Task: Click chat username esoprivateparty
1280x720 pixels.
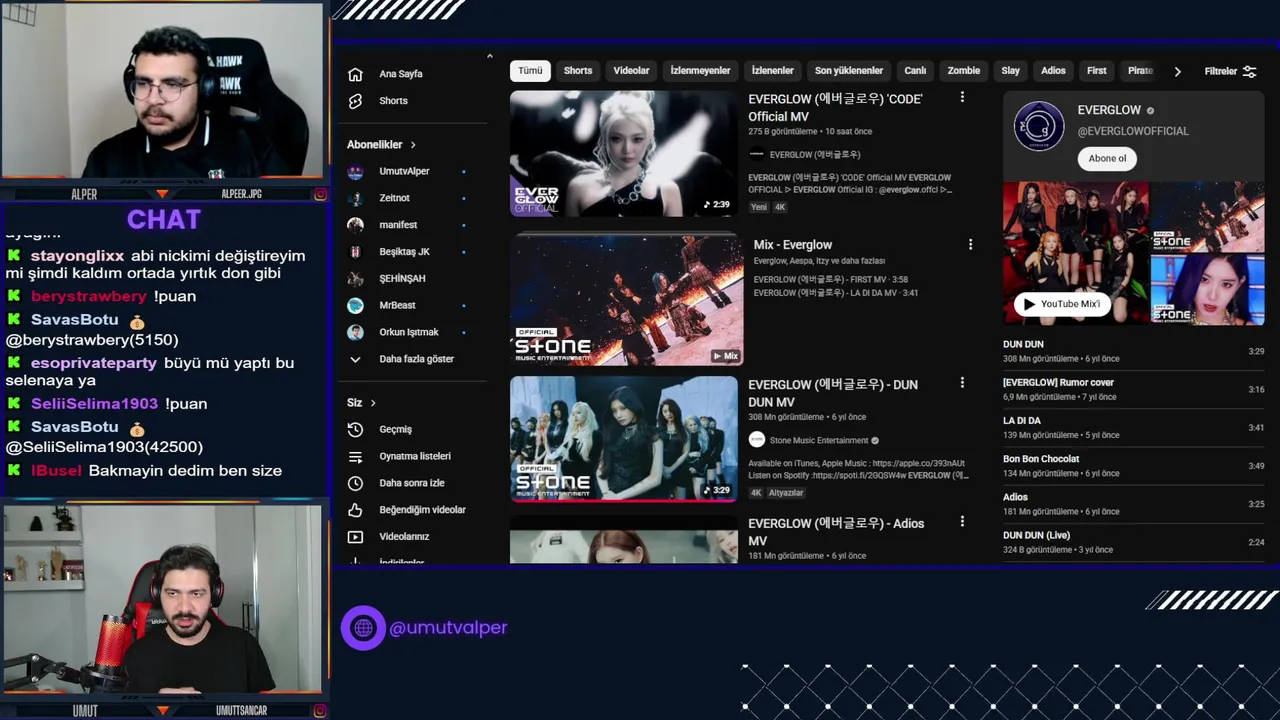Action: [x=94, y=363]
